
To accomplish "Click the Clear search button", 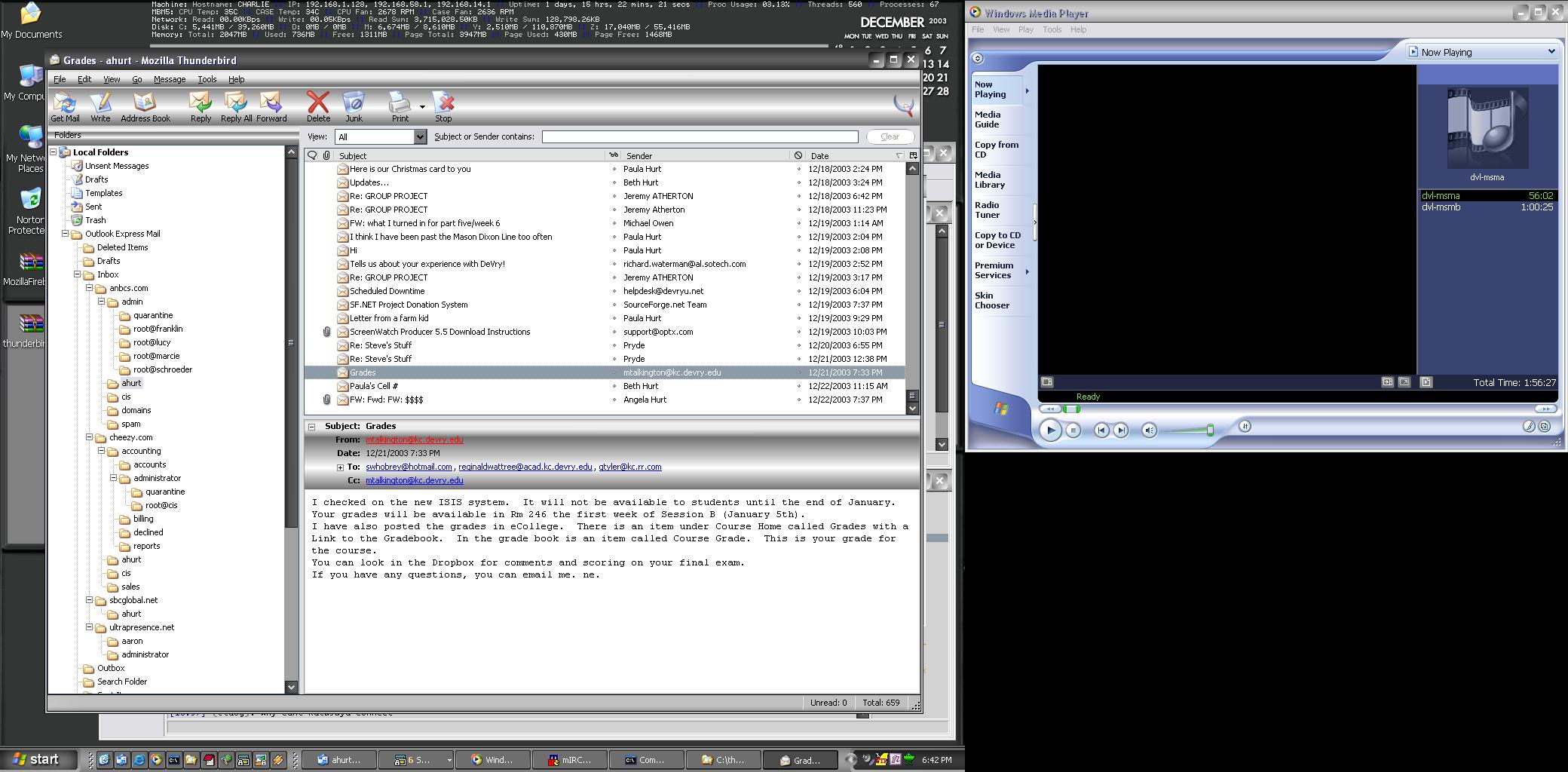I will [x=890, y=136].
